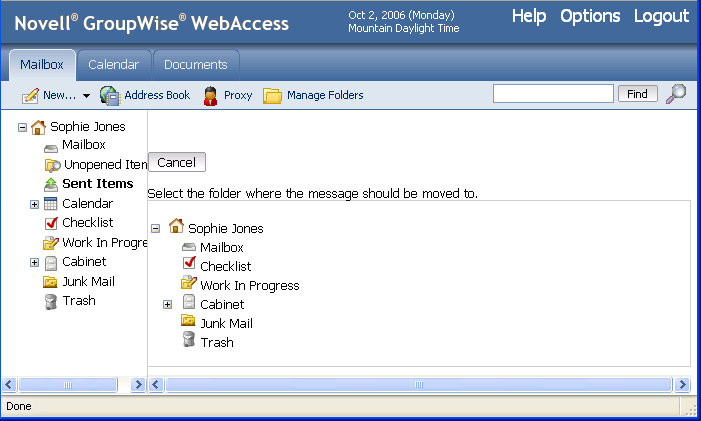Screen dimensions: 701x421
Task: Click the search text field
Action: pos(553,94)
